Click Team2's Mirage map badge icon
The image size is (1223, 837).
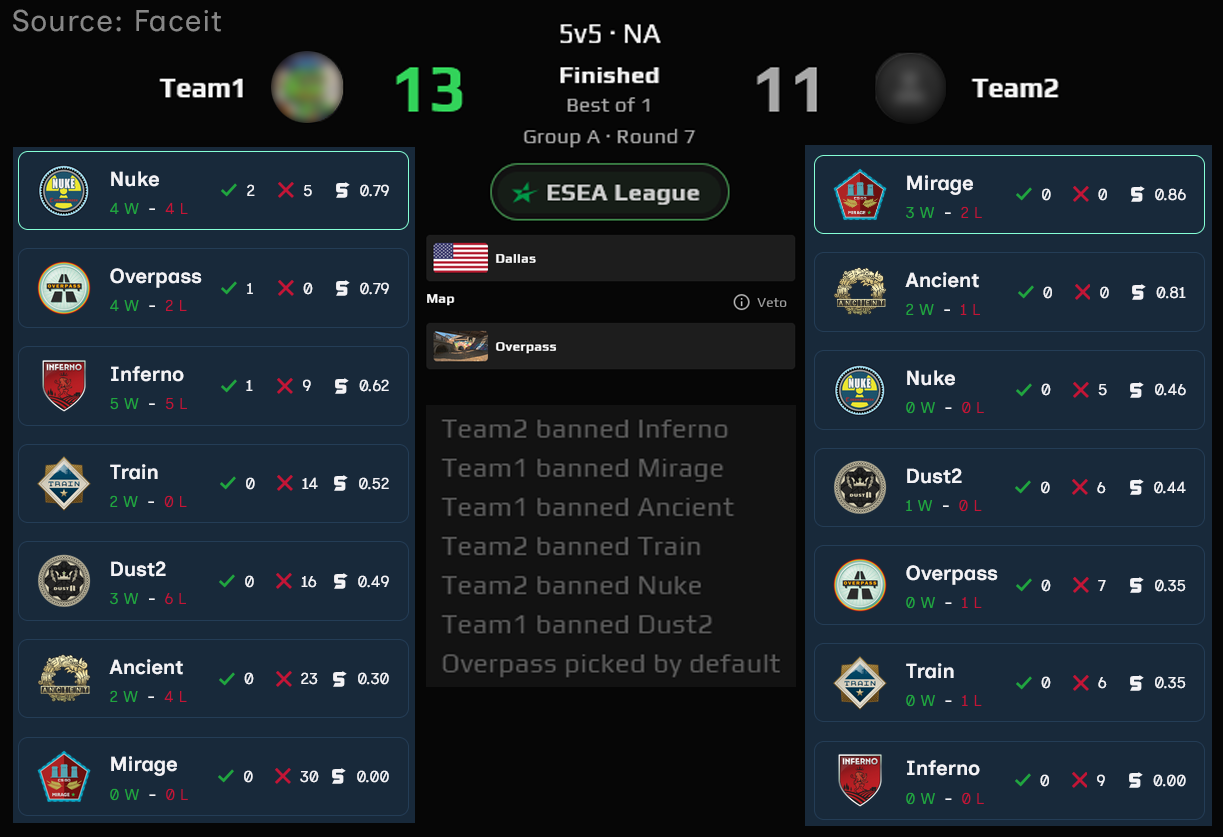[860, 195]
